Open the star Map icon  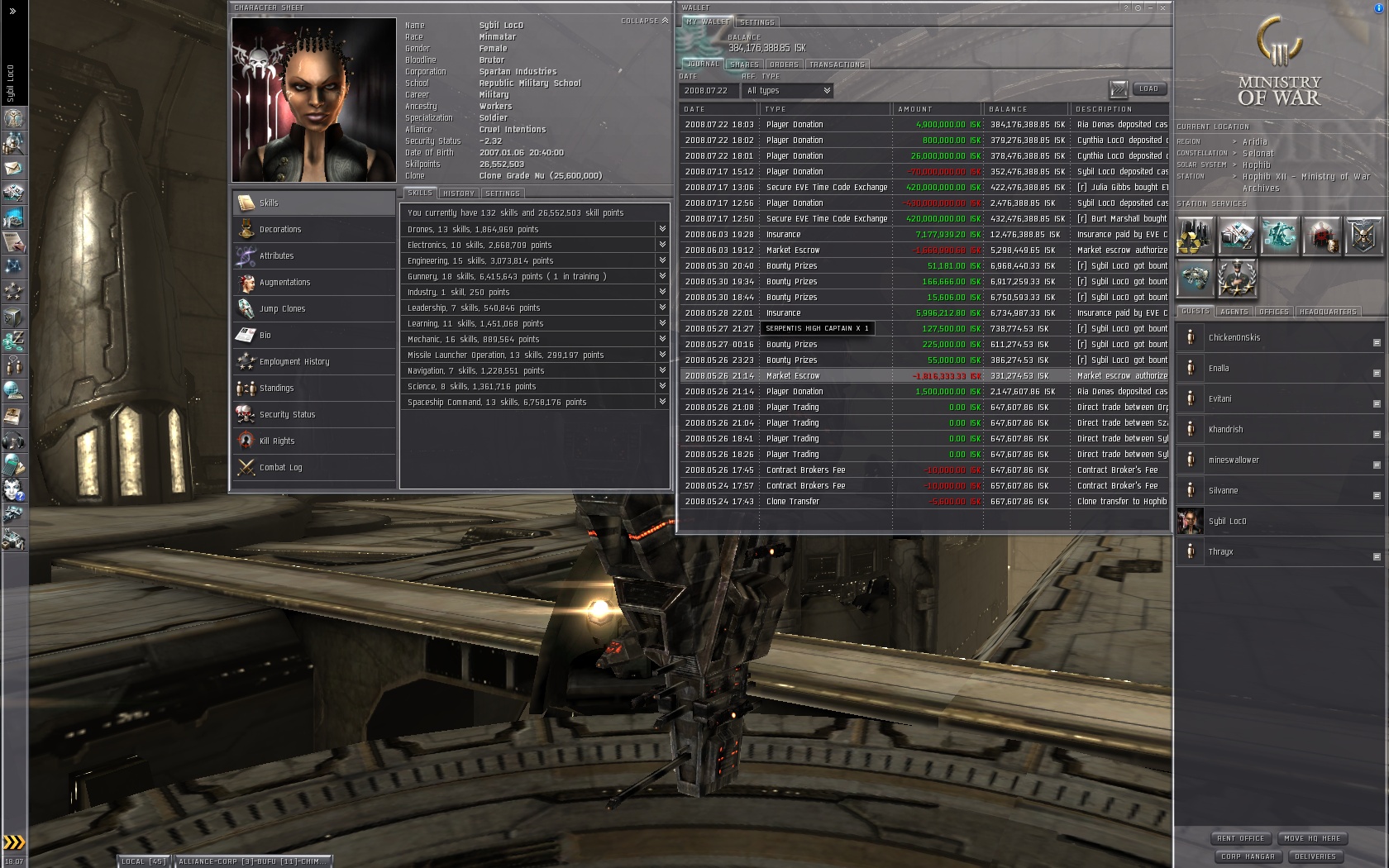[14, 267]
